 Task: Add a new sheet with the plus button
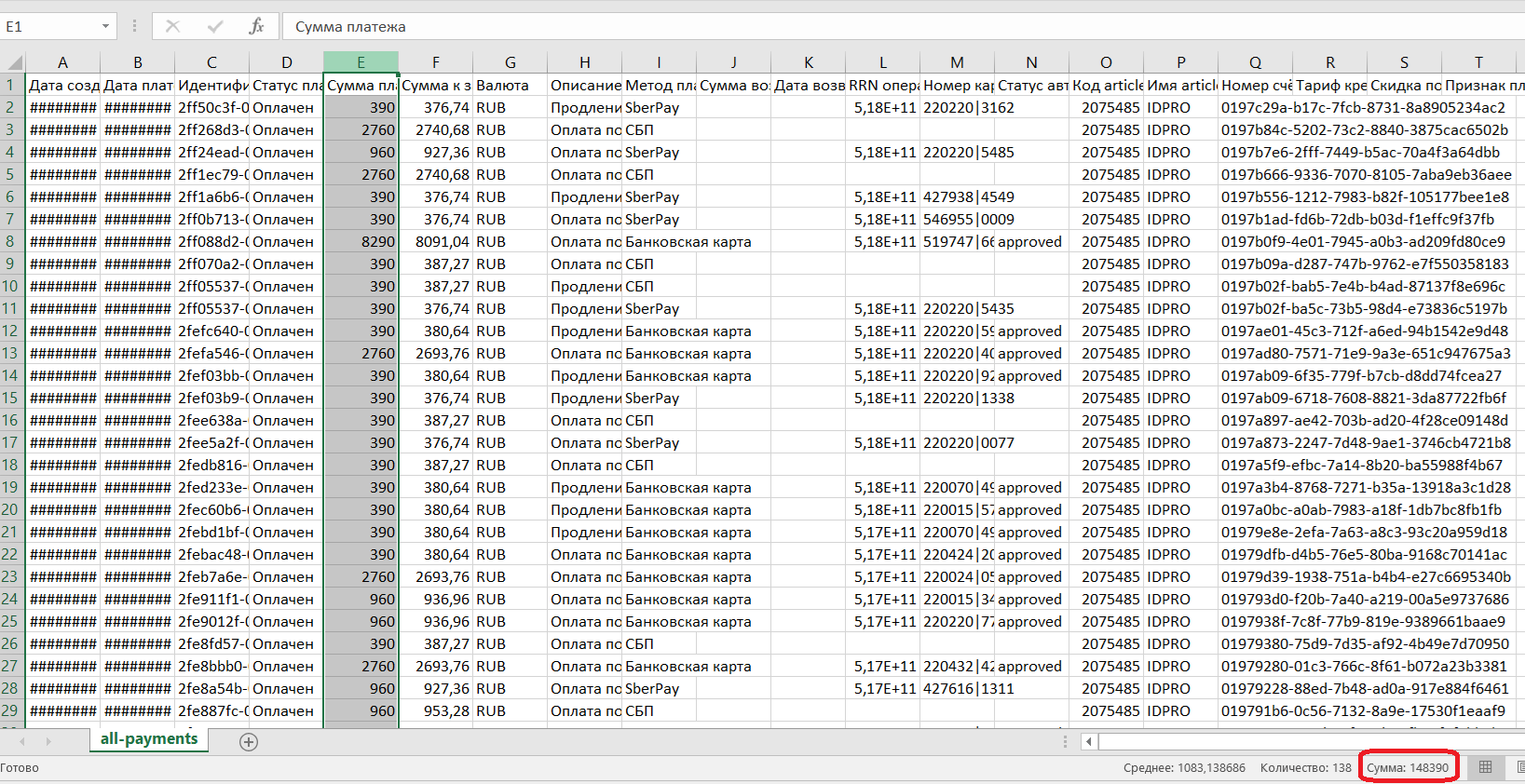[249, 742]
